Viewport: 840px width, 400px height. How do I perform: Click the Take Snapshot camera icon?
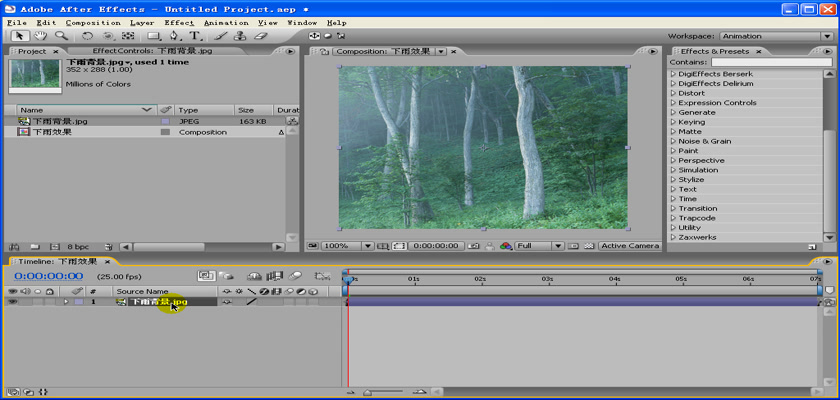pos(473,246)
